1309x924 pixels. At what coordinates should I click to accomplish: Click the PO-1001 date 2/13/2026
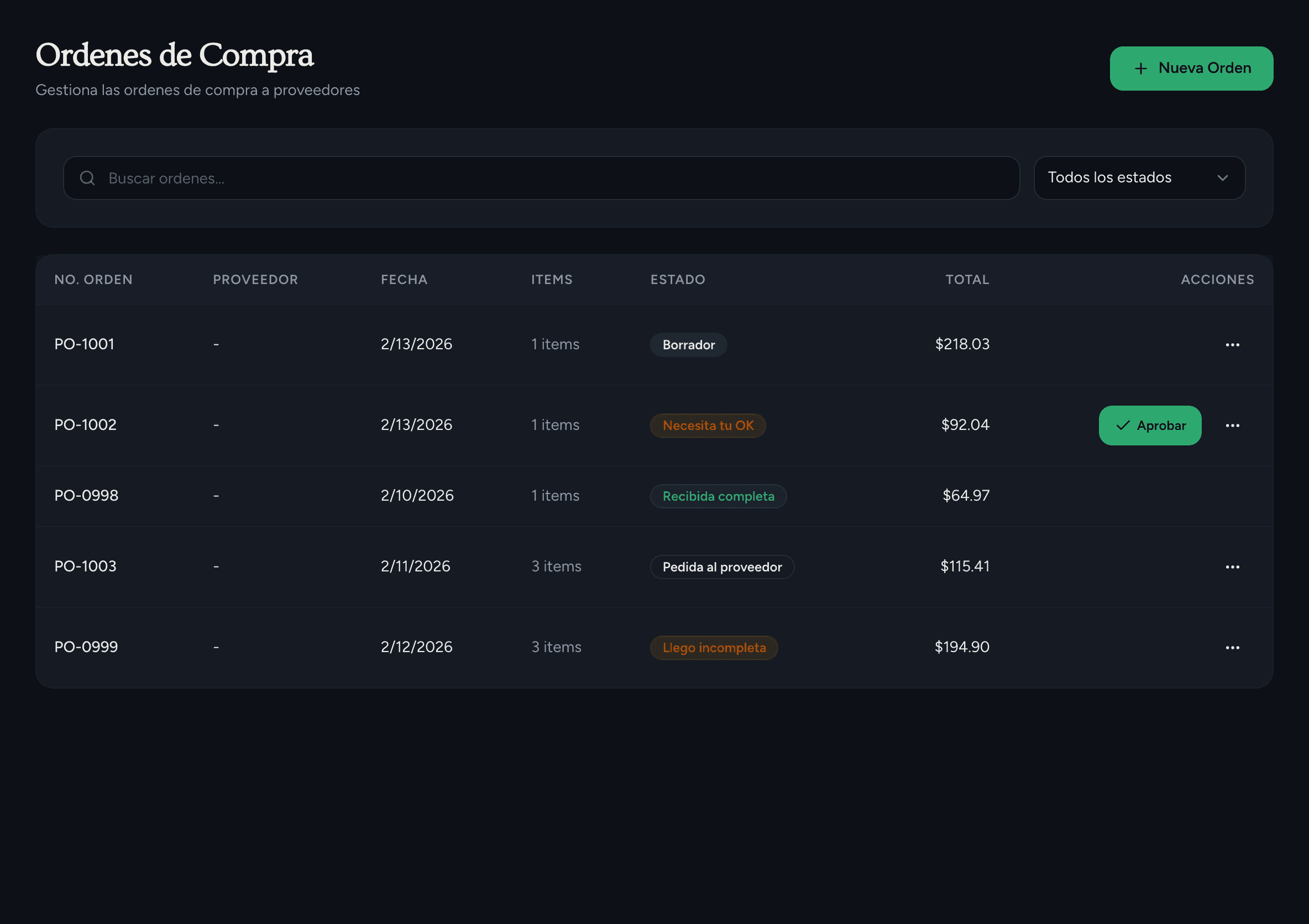click(x=417, y=344)
